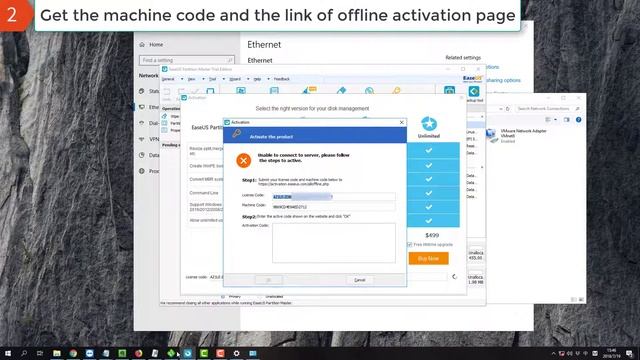The width and height of the screenshot is (640, 360).
Task: Click the Unlimited edition star icon
Action: (429, 124)
